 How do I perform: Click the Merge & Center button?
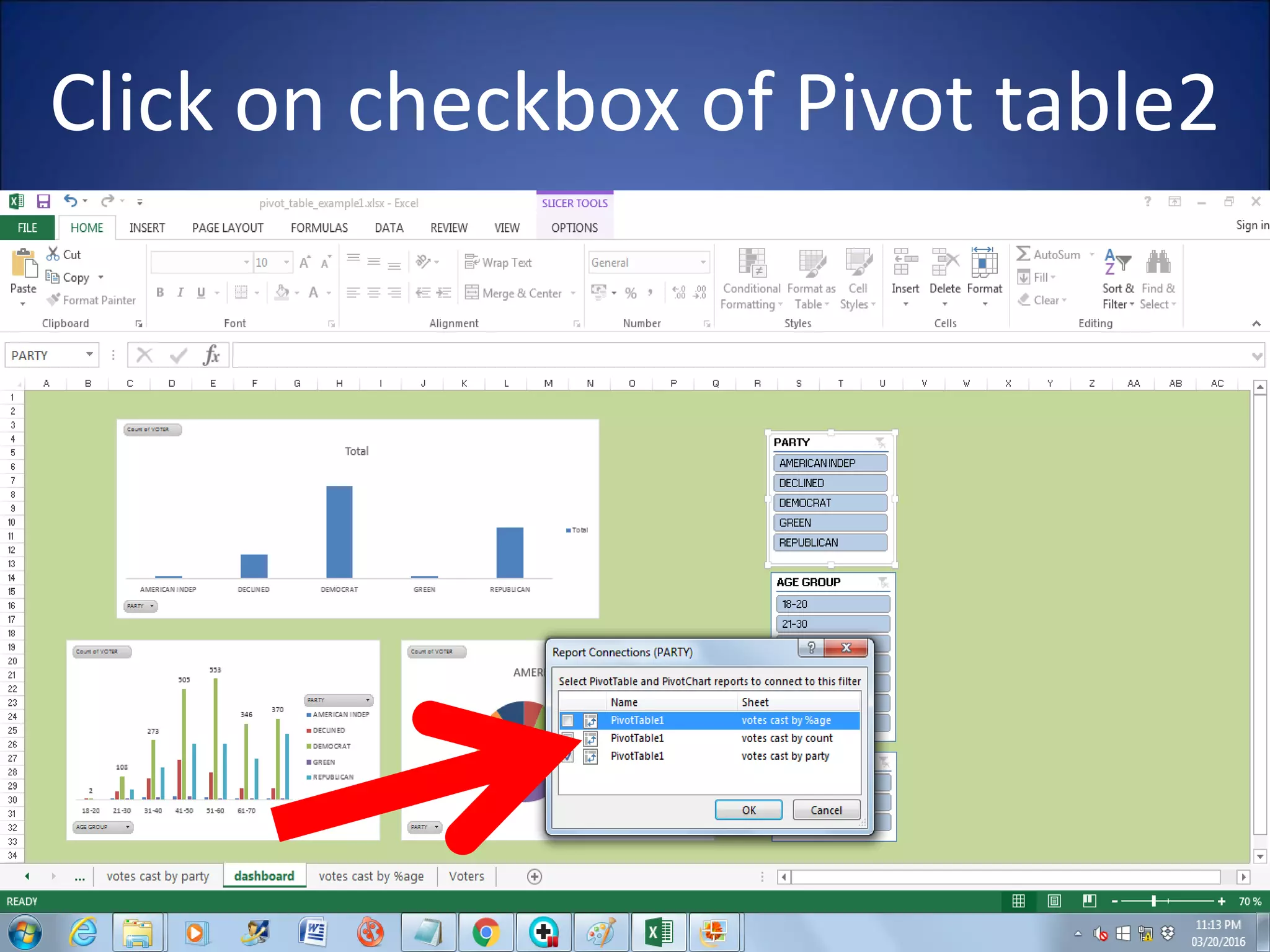(513, 293)
